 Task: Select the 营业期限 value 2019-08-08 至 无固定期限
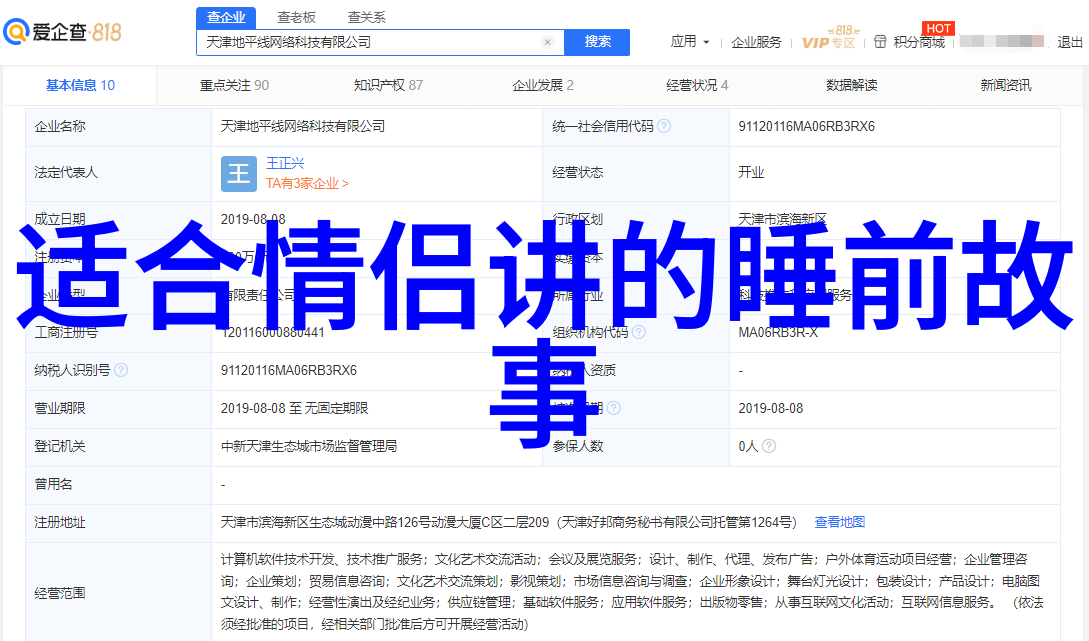click(294, 408)
